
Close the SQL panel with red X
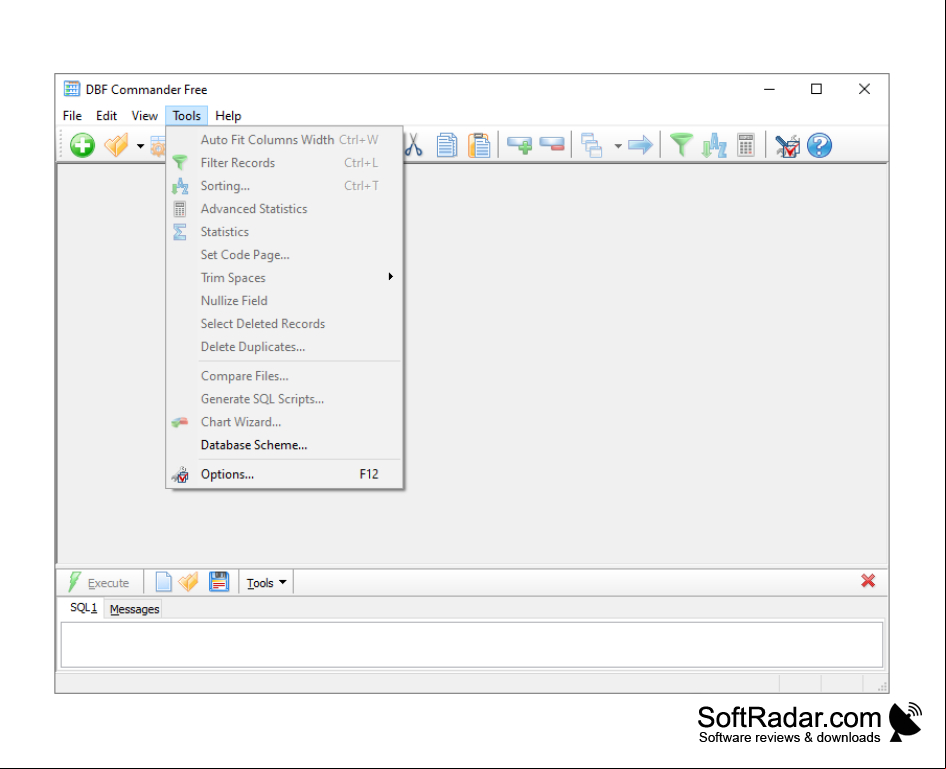coord(868,581)
